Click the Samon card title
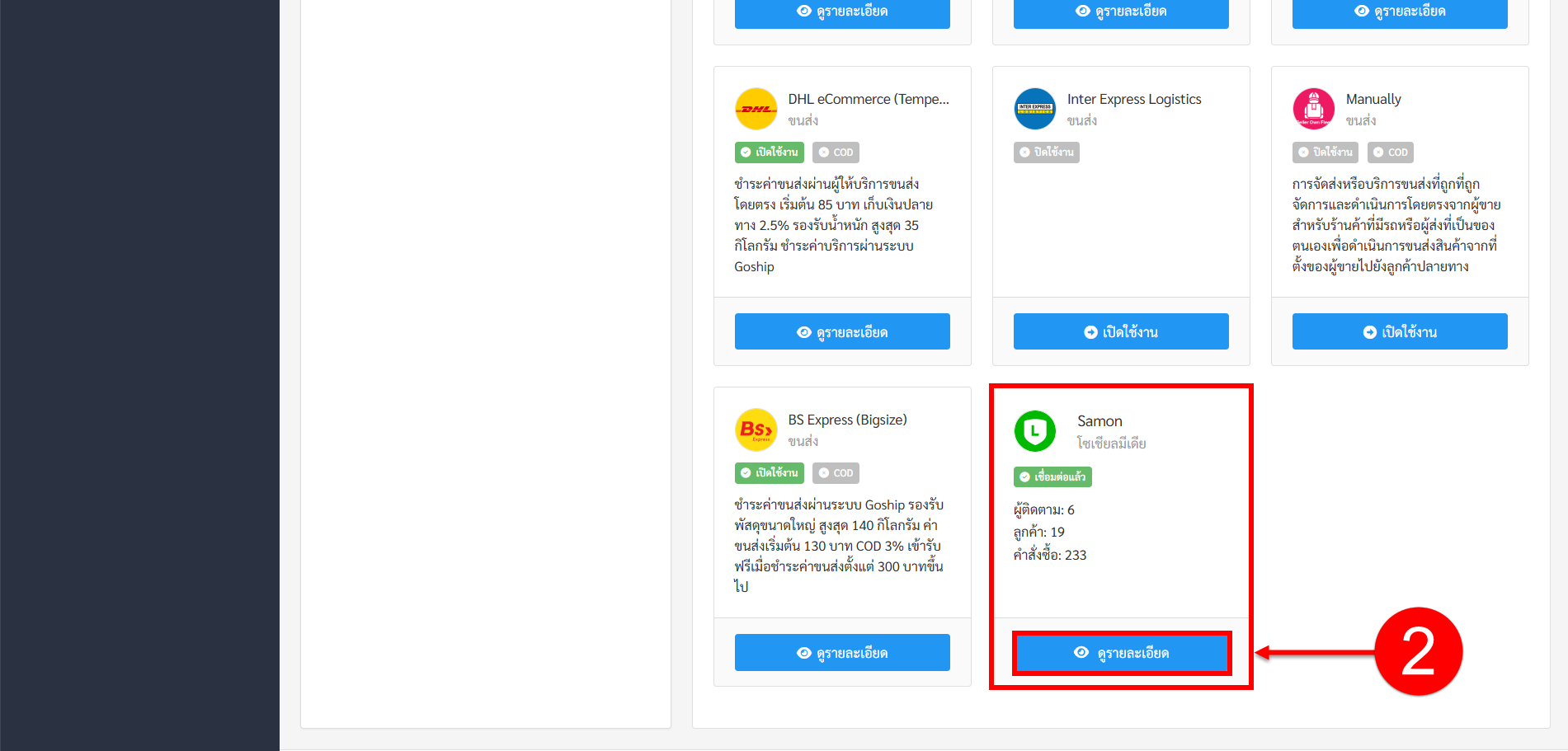Viewport: 1568px width, 751px height. (1099, 421)
